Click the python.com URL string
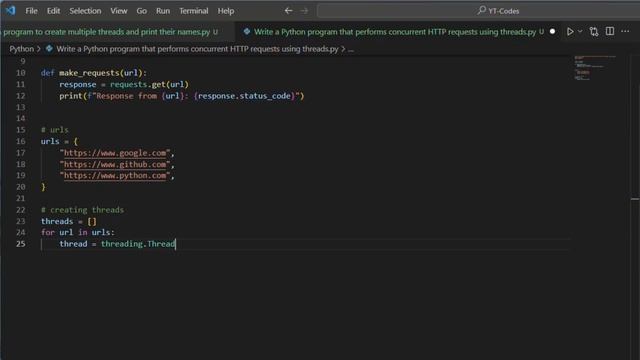This screenshot has width=640, height=360. click(x=115, y=176)
